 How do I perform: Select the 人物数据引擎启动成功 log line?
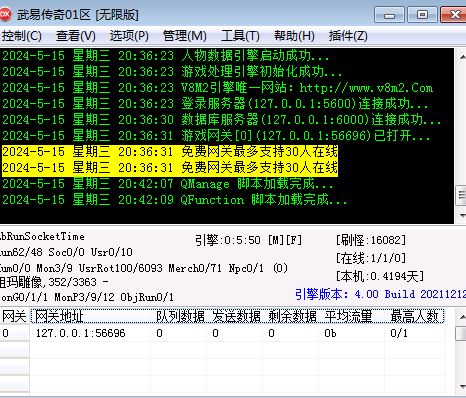[165, 56]
